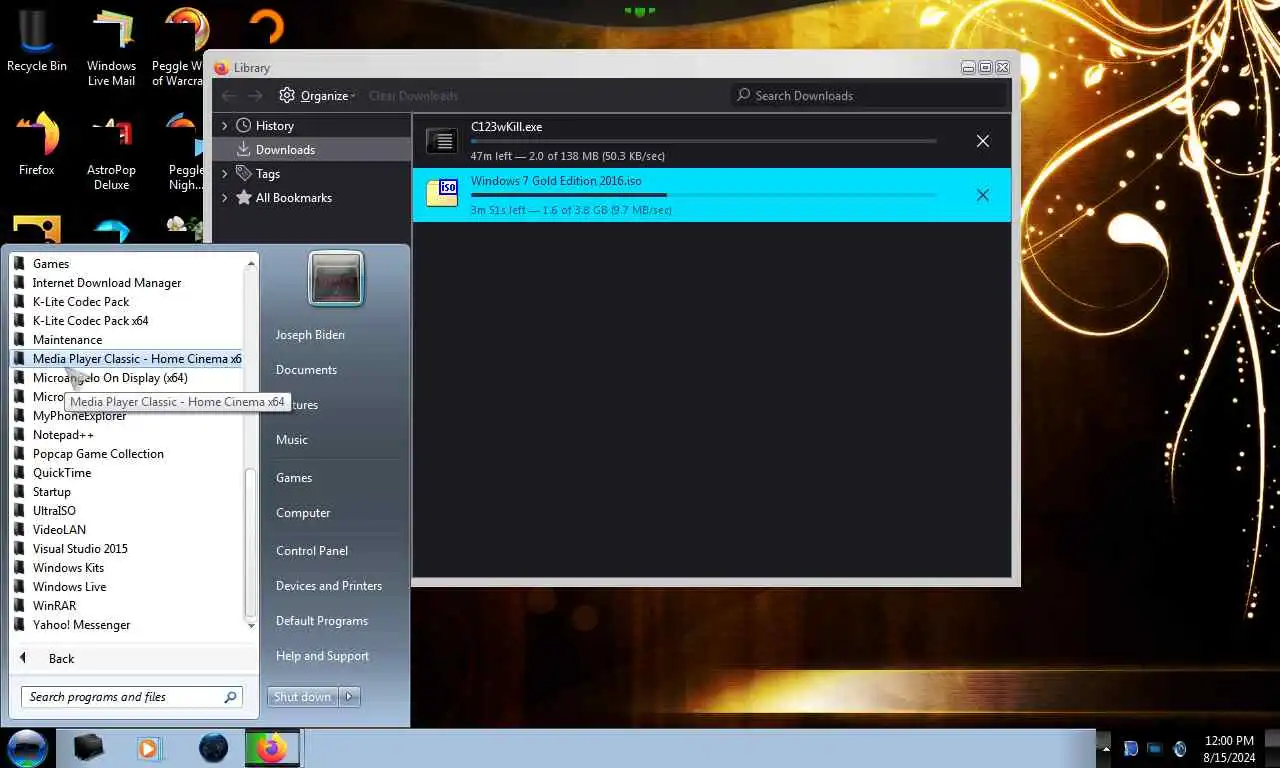Open Control Panel from Start menu
Image resolution: width=1280 pixels, height=768 pixels.
[x=312, y=551]
